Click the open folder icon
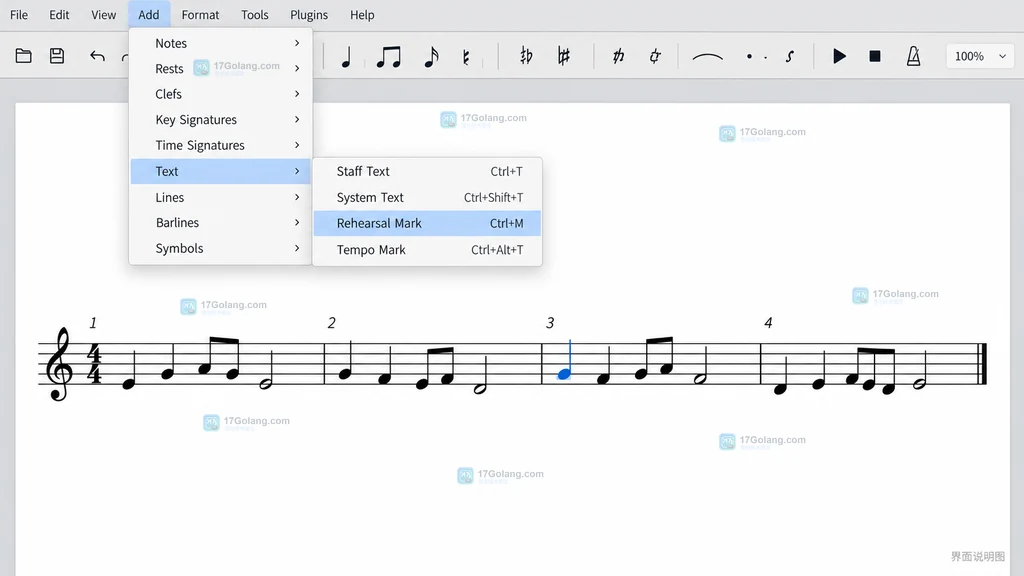The image size is (1024, 576). point(24,56)
